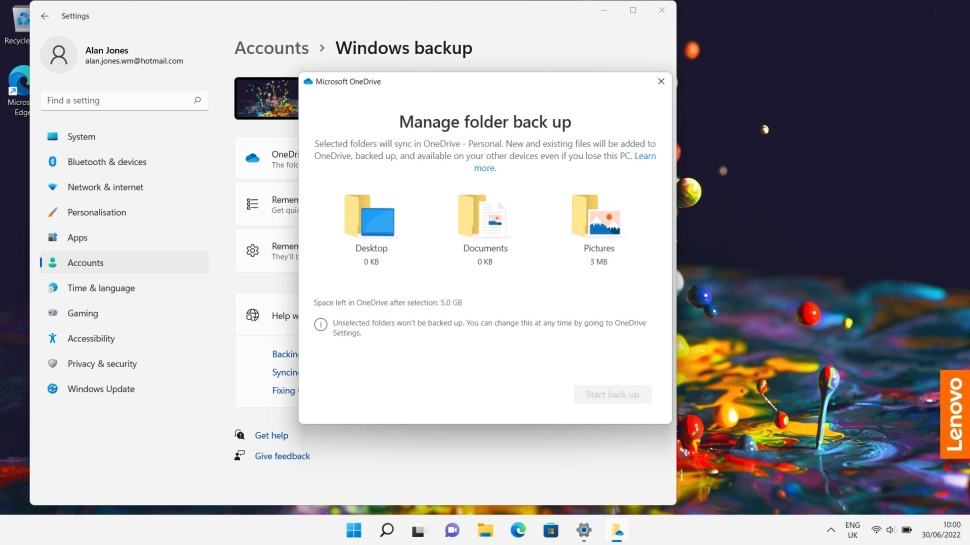Screen dimensions: 970x545
Task: Click the Find a setting search box
Action: (124, 100)
